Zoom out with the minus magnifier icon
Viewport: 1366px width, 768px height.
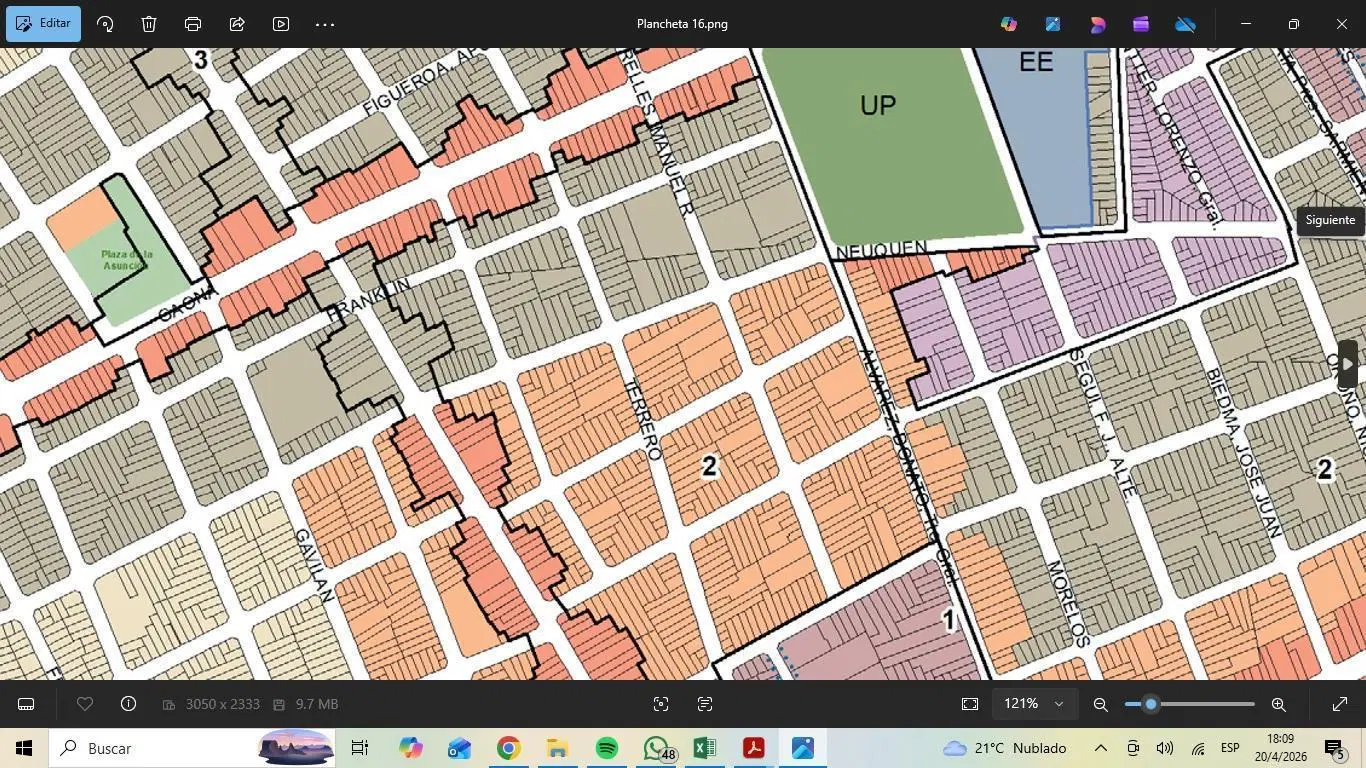[x=1101, y=704]
